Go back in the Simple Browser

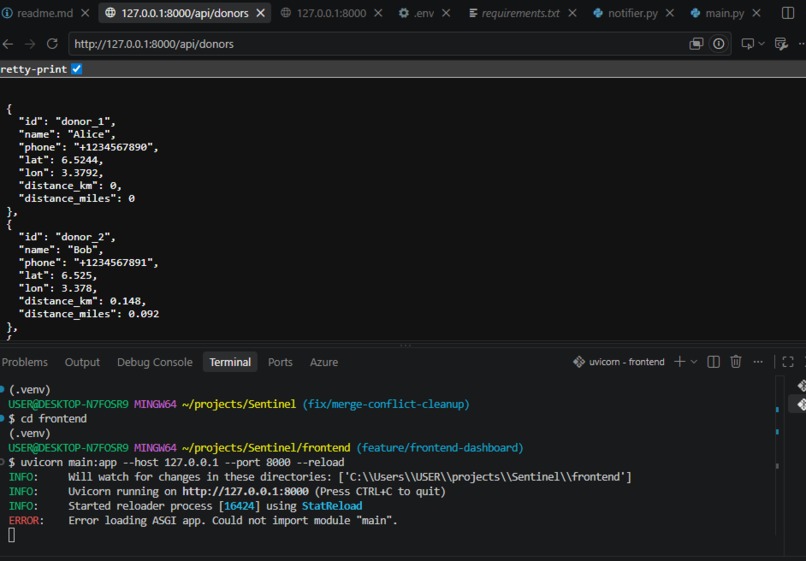(7, 44)
